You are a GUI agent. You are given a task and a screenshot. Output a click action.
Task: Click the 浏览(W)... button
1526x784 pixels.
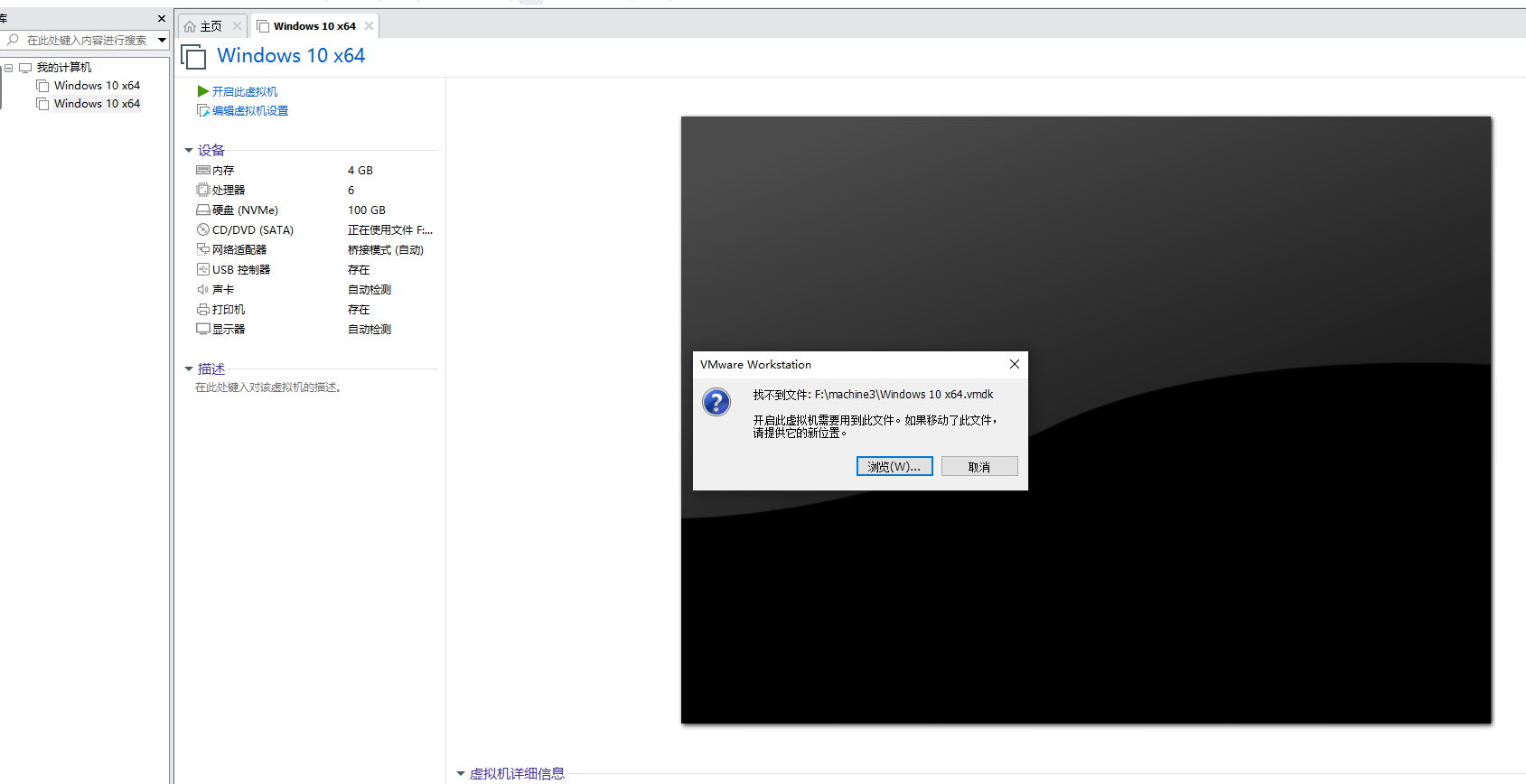894,466
